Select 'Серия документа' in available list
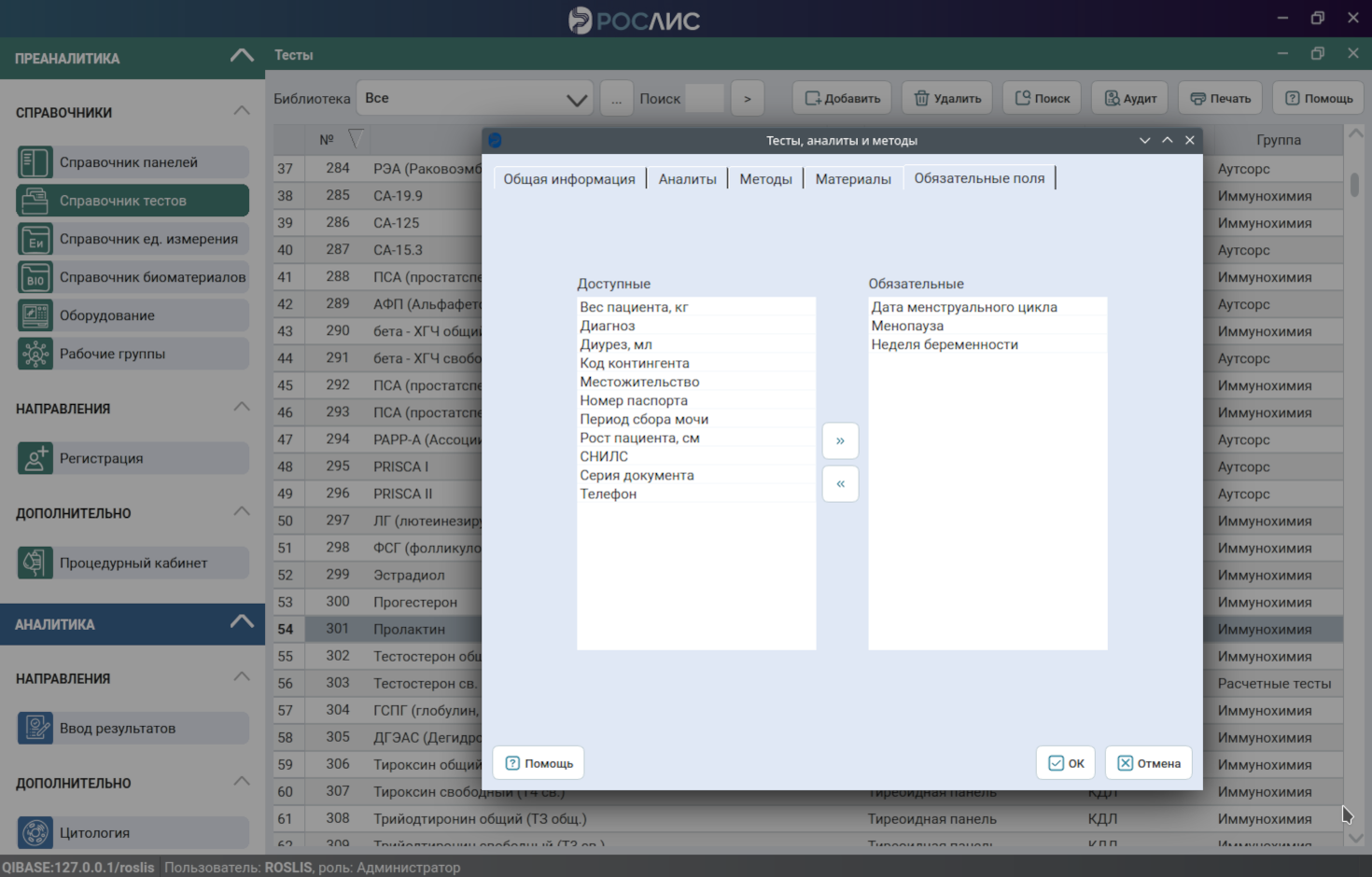The image size is (1372, 877). pyautogui.click(x=696, y=475)
